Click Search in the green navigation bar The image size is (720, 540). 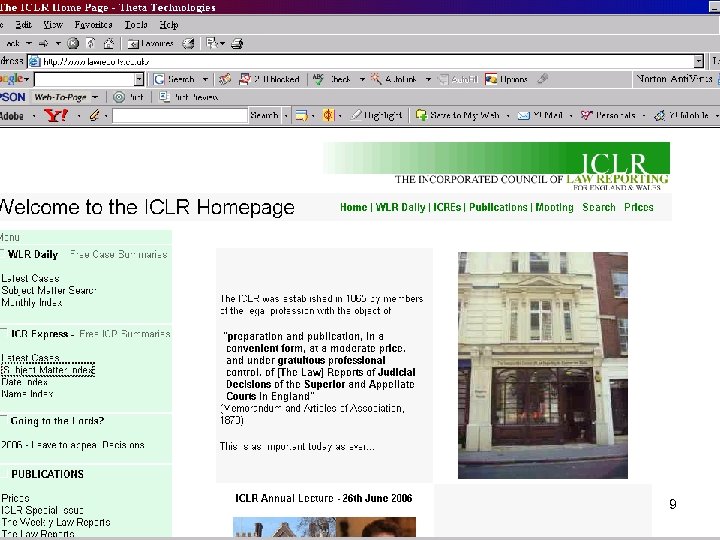coord(599,208)
